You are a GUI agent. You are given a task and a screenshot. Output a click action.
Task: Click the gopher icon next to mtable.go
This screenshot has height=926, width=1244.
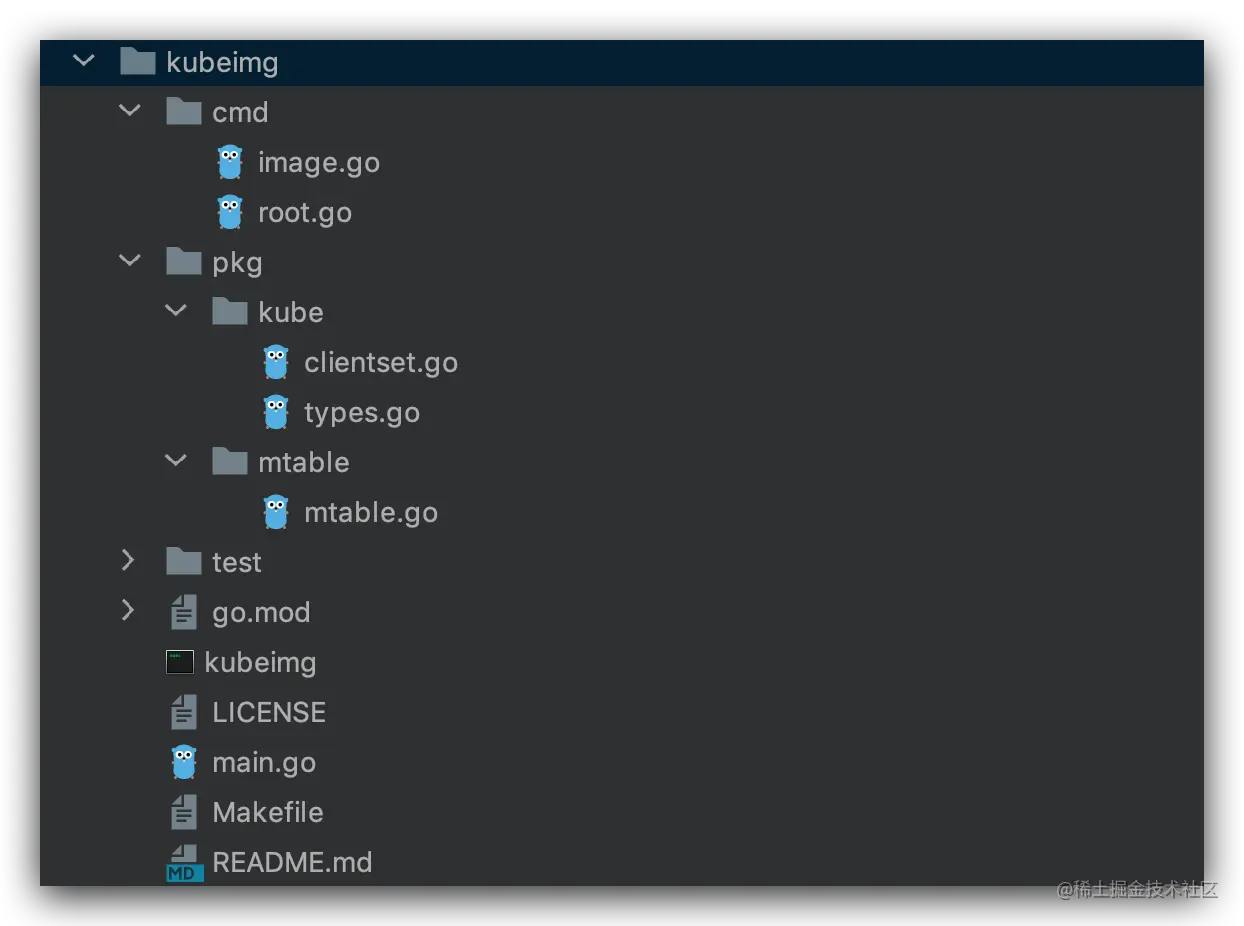click(x=276, y=512)
